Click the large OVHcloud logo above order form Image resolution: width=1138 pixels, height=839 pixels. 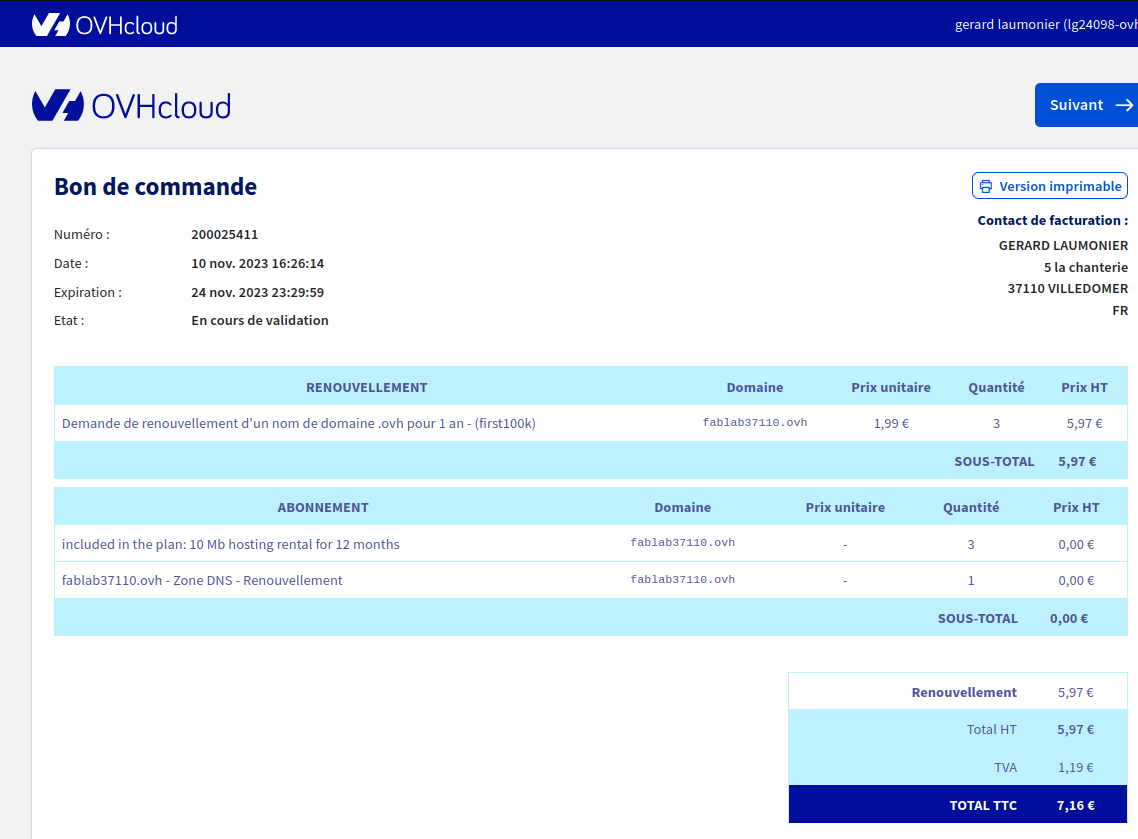click(131, 106)
